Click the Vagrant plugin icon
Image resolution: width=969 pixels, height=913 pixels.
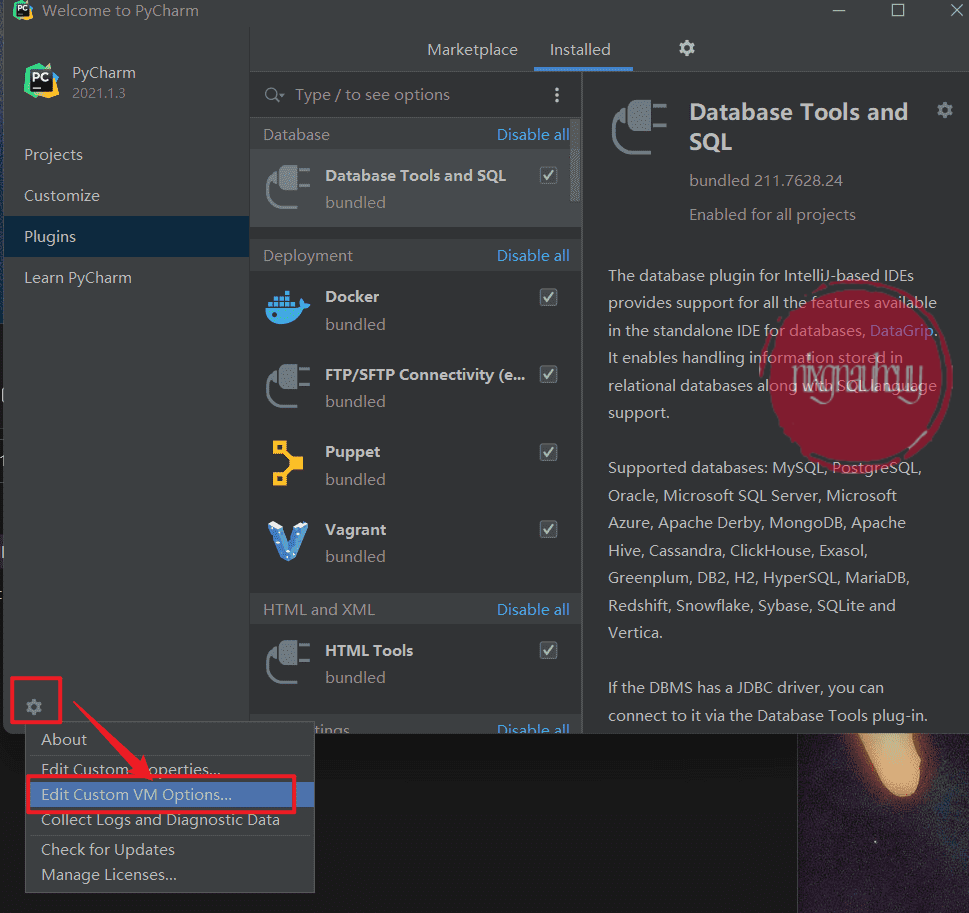(288, 541)
